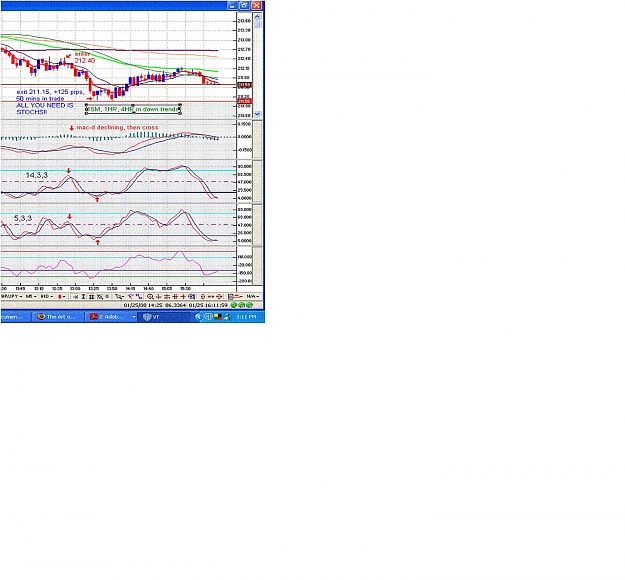Open the GBP/JPY currency pair dropdown
The width and height of the screenshot is (625, 580).
coord(11,297)
